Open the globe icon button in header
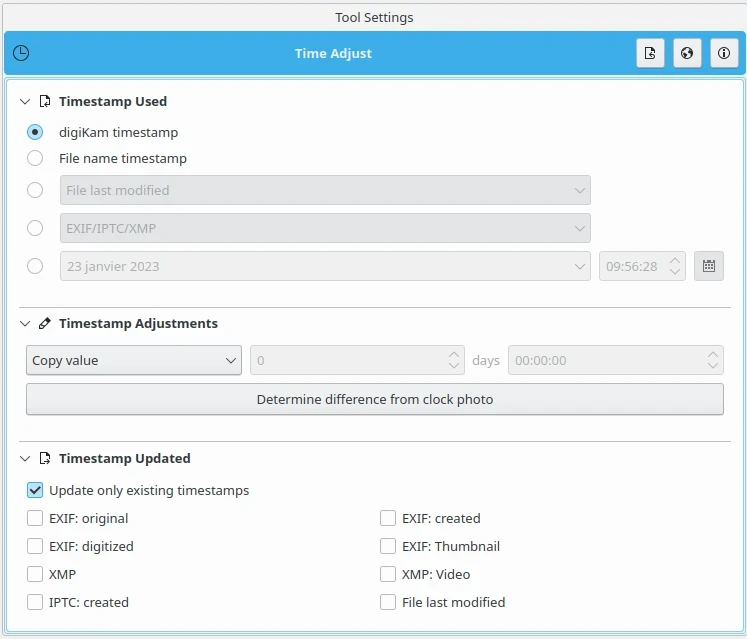Image resolution: width=747 pixels, height=639 pixels. (687, 54)
